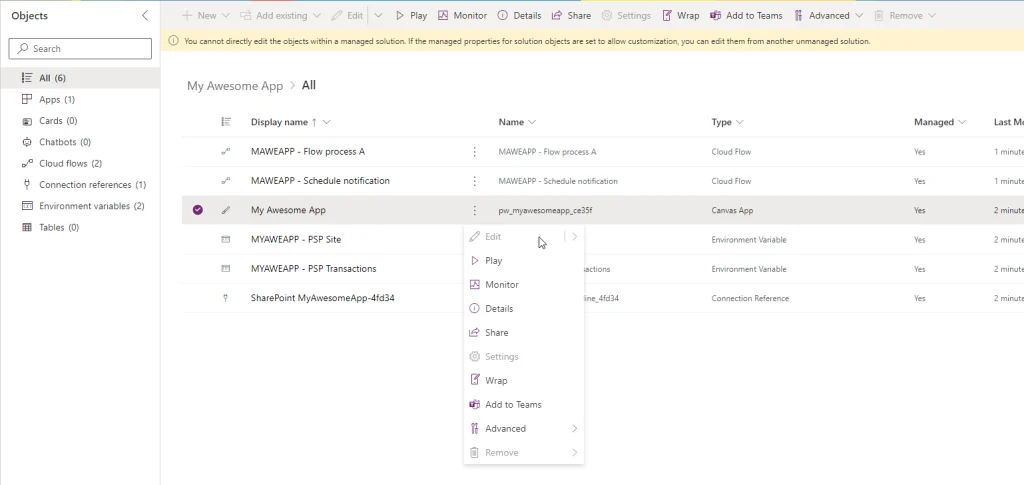This screenshot has width=1024, height=485.
Task: Click the pw_myawesomeapp_ce35f name cell
Action: click(545, 211)
